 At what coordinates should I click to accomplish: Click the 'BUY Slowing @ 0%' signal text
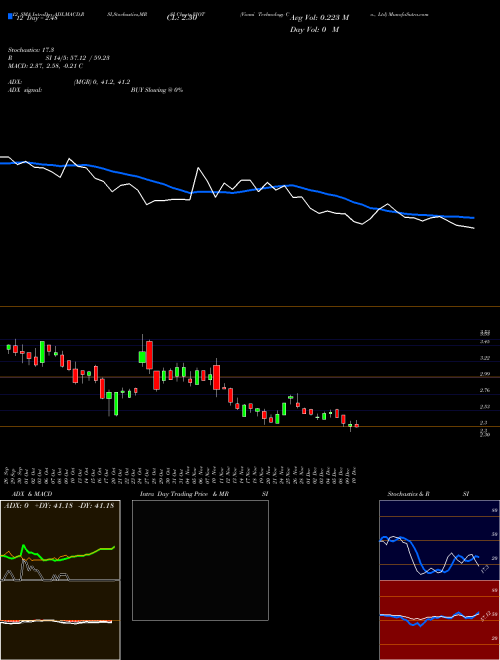tap(157, 90)
